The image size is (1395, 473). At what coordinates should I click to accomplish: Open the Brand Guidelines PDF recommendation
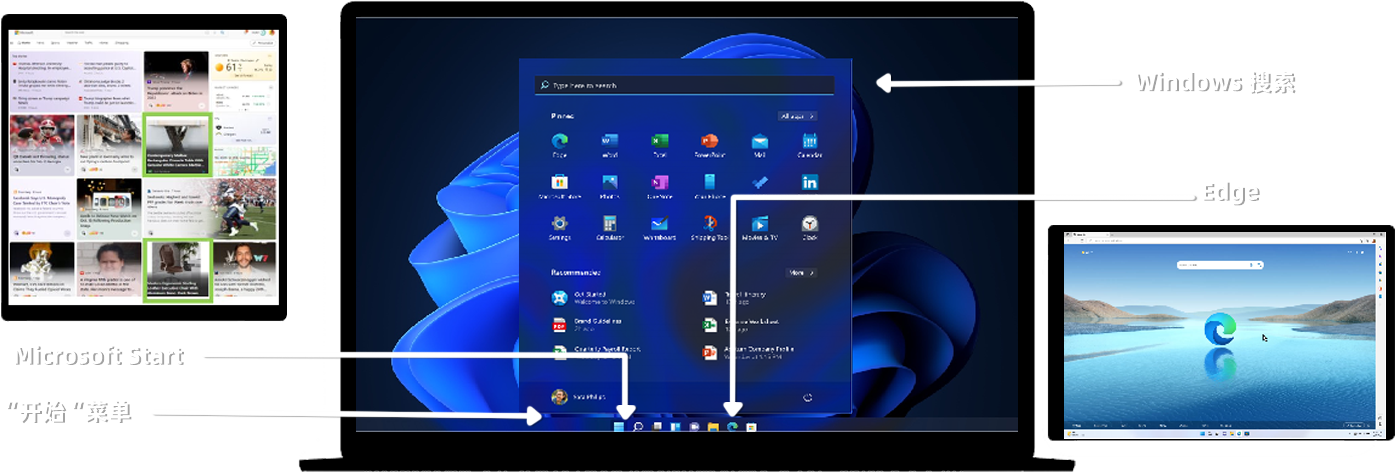click(590, 324)
